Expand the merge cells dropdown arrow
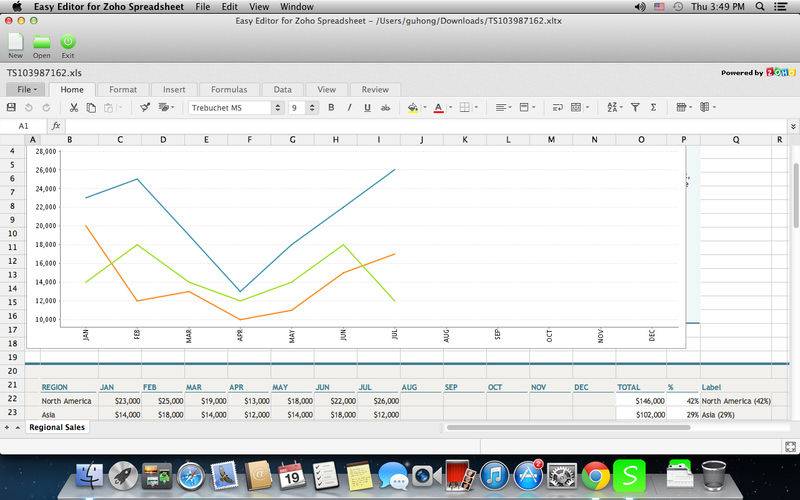The width and height of the screenshot is (800, 500). [x=587, y=107]
